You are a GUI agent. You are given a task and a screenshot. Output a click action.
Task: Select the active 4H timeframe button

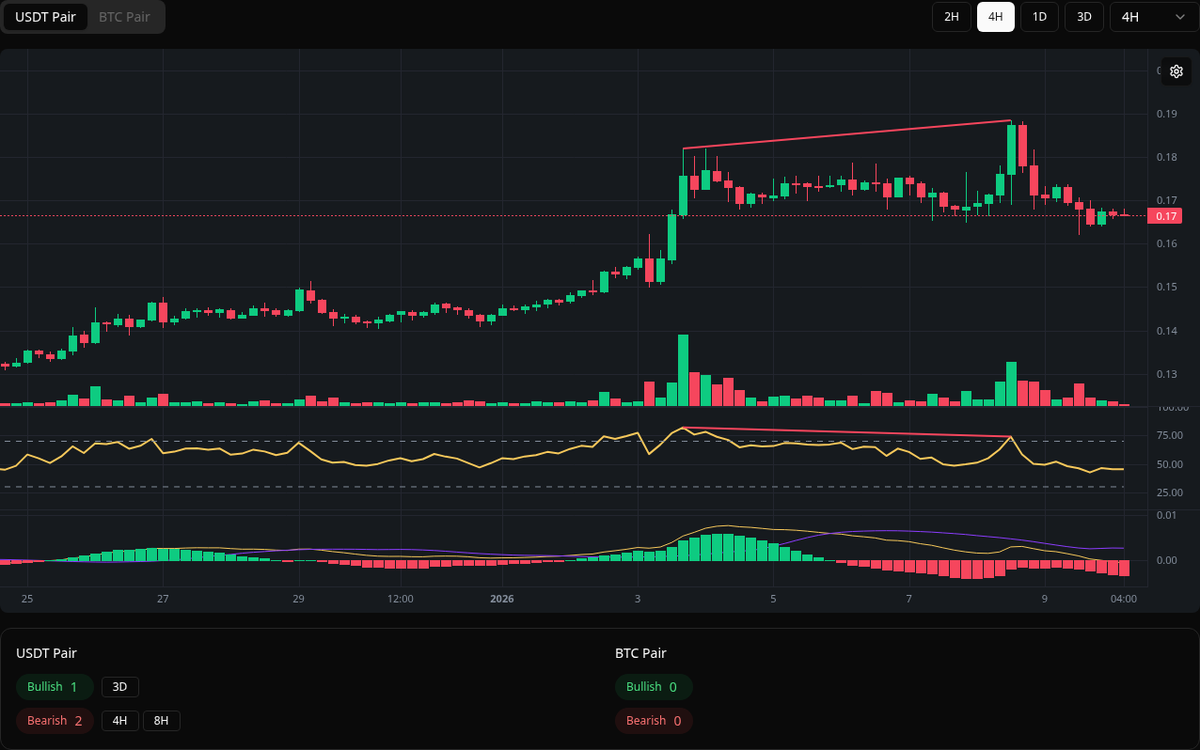pos(995,17)
